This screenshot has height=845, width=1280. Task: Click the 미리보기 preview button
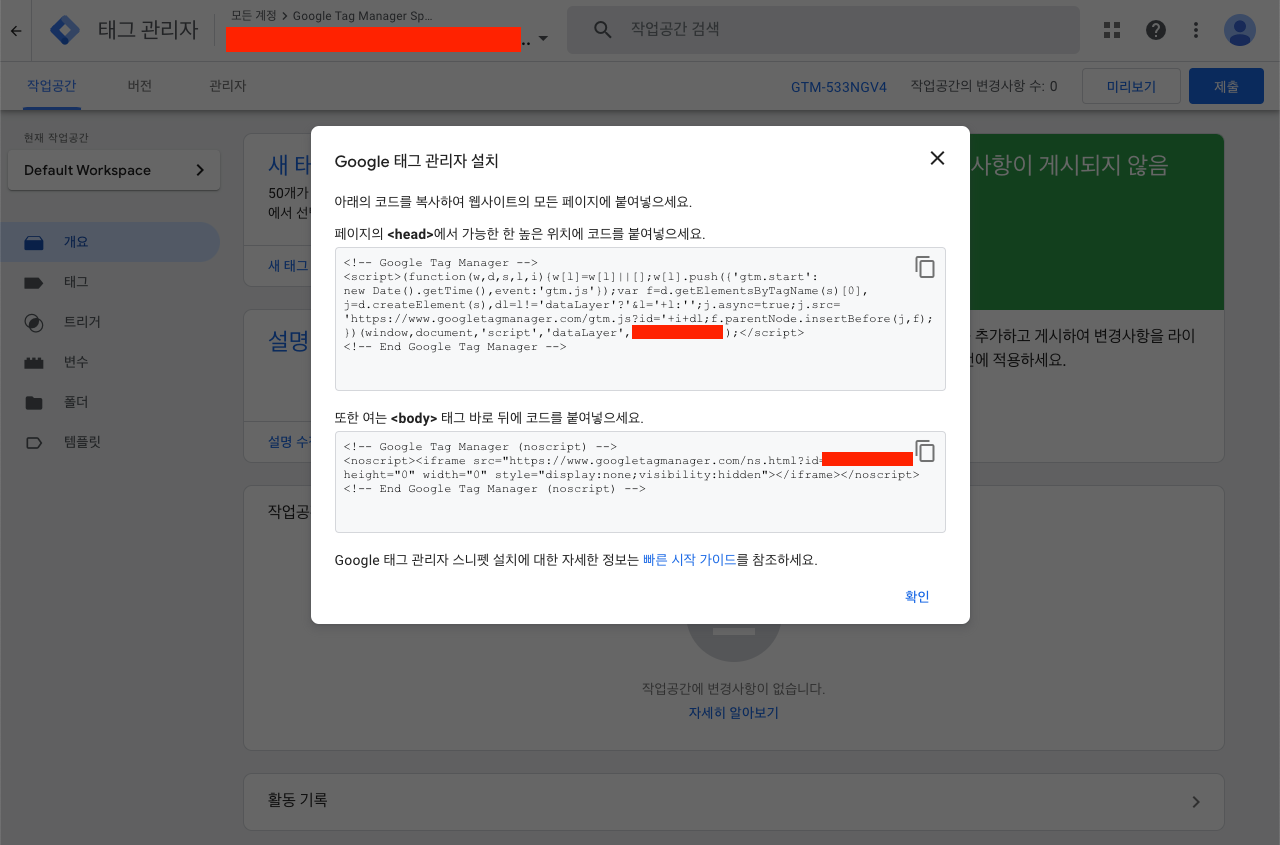coord(1131,87)
